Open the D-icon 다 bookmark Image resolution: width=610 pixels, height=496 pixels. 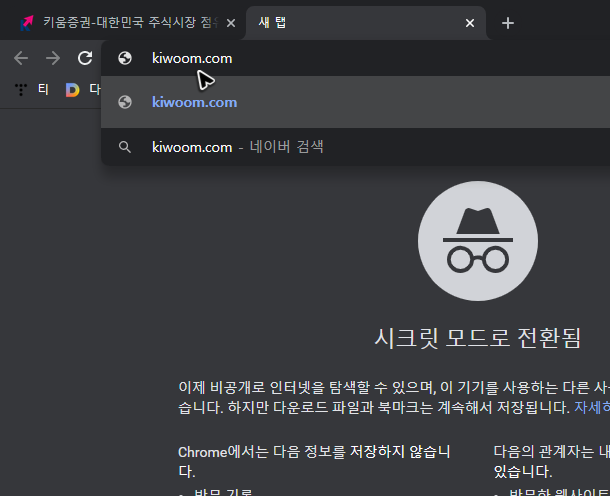coord(83,89)
